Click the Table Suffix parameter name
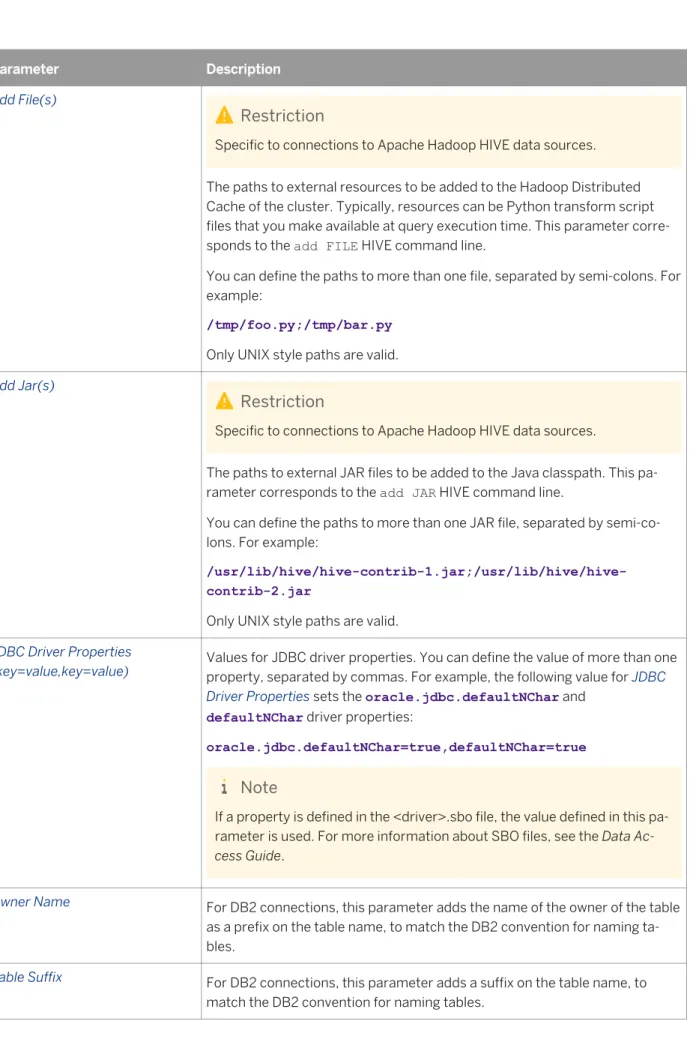Screen dimensions: 693x1048 click(31, 977)
